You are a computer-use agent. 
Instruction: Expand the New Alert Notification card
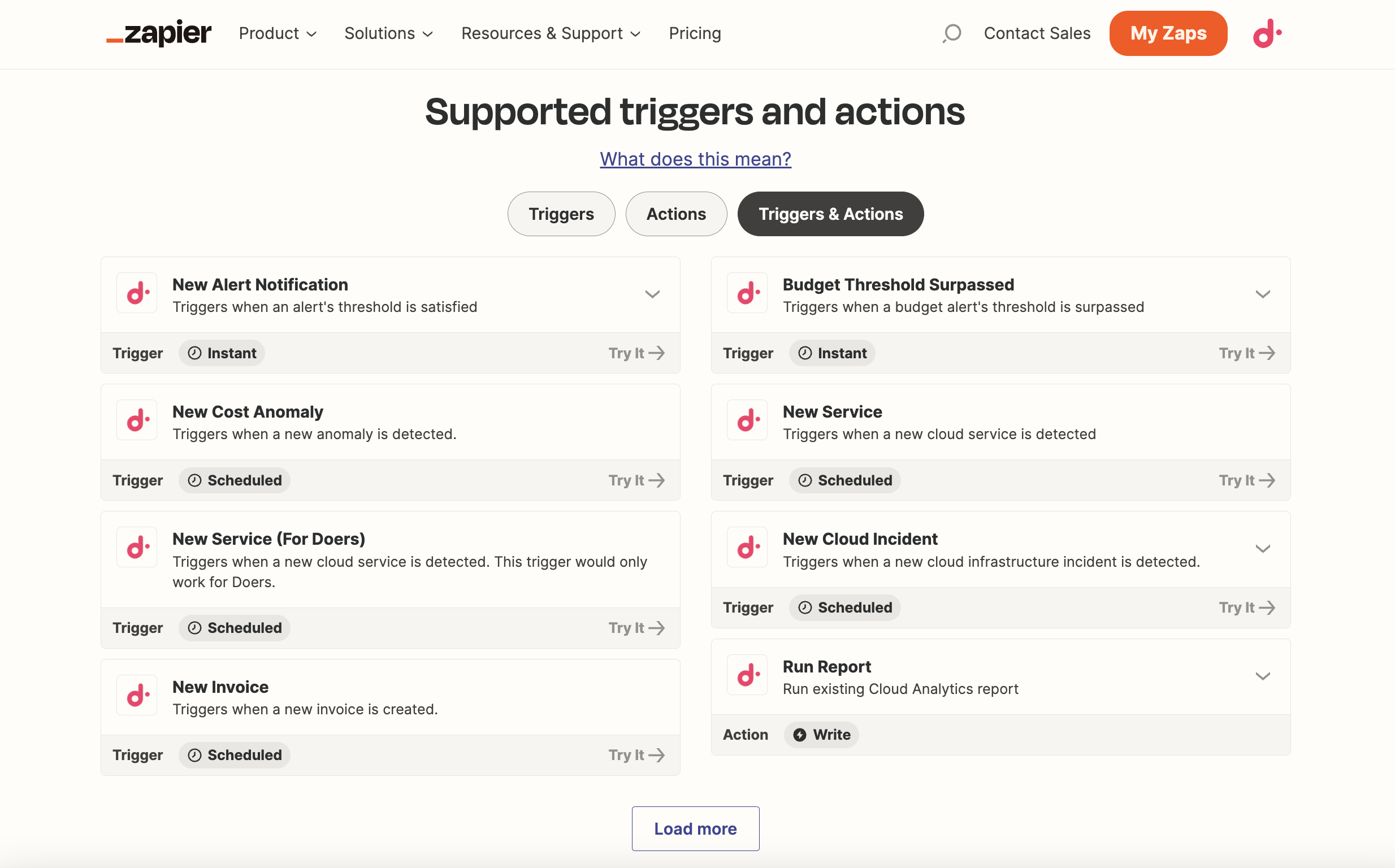[652, 294]
